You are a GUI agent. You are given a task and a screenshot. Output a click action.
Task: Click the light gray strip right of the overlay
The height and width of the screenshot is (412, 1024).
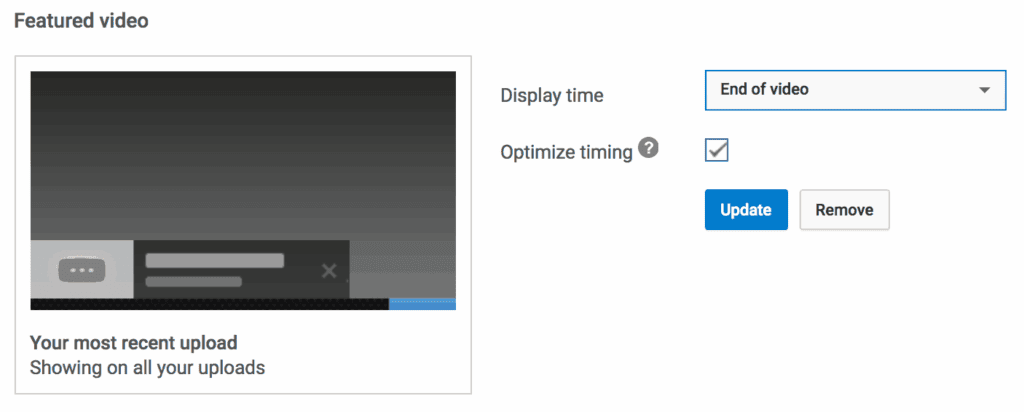tap(402, 269)
